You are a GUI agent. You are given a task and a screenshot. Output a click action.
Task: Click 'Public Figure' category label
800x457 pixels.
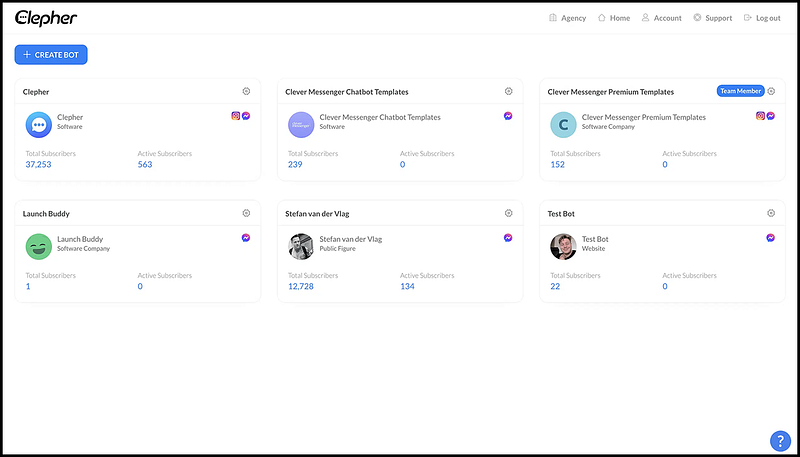(337, 248)
